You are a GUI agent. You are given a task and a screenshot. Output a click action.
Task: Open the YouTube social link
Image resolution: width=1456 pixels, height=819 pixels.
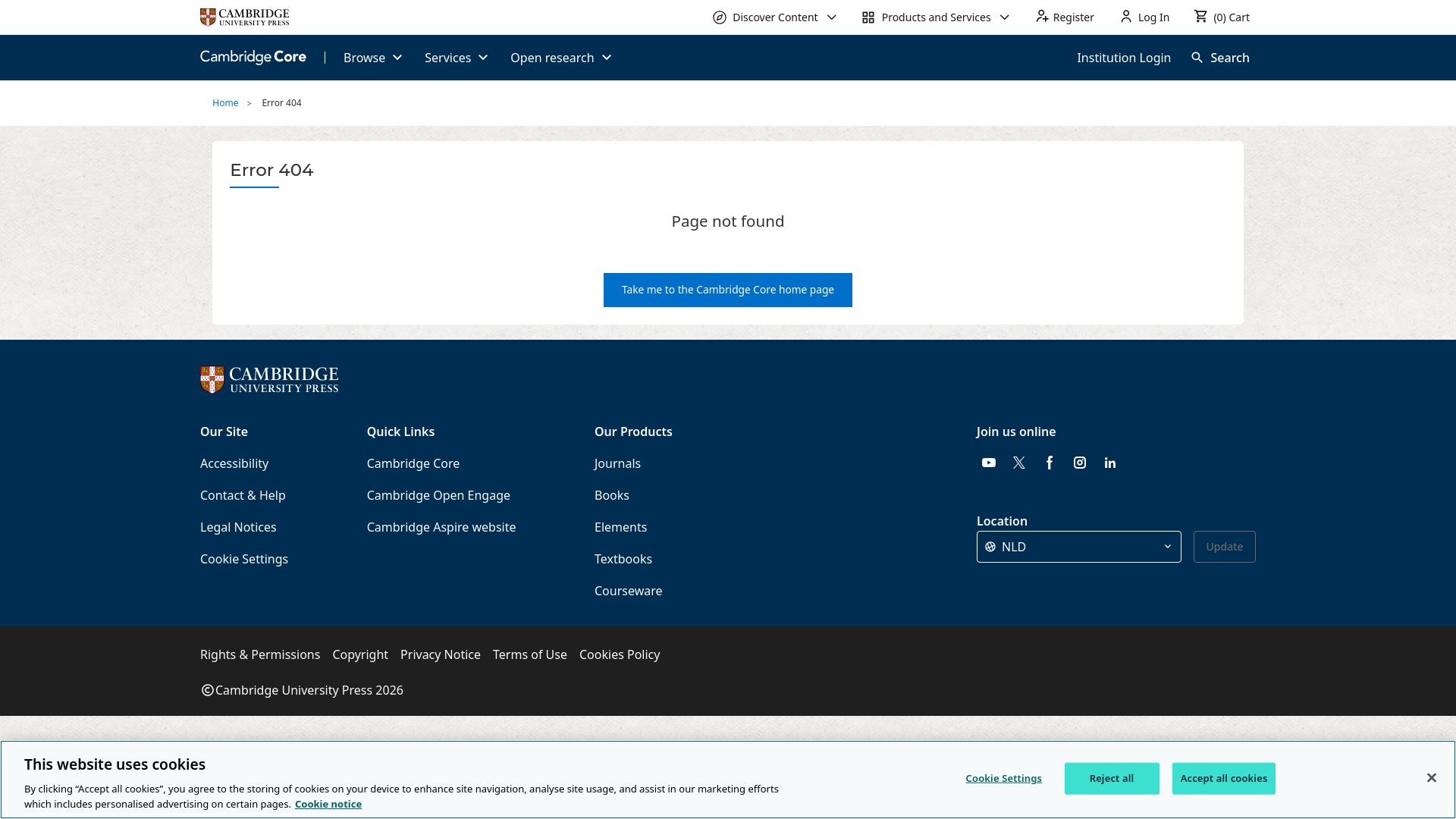click(989, 463)
